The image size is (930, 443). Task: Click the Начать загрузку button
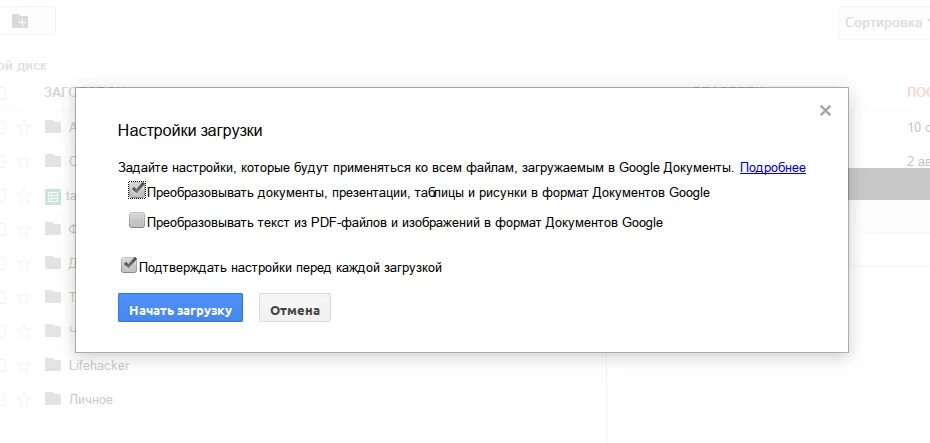point(180,308)
